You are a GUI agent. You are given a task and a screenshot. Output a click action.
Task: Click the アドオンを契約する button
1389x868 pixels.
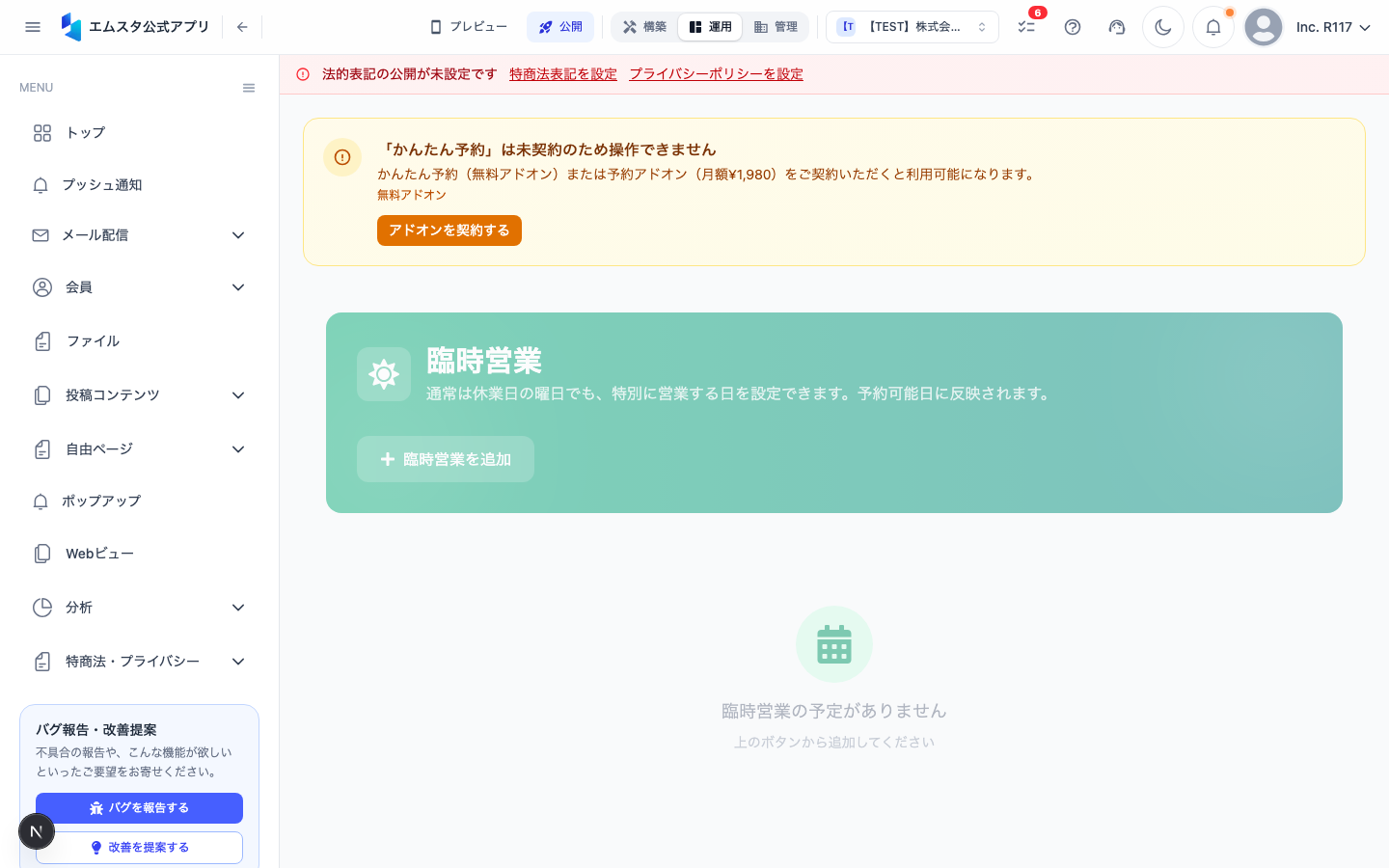point(449,231)
